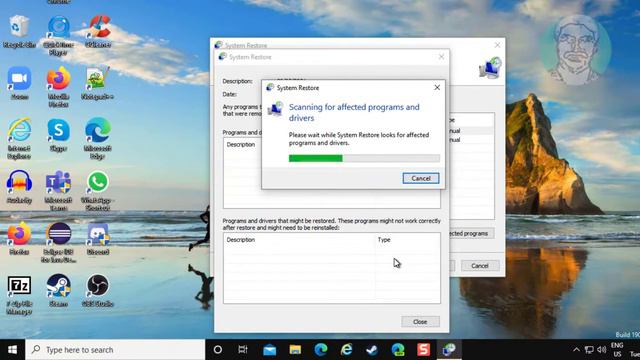Viewport: 640px width, 360px height.
Task: Open Microsoft Edge desktop shortcut
Action: tap(98, 139)
